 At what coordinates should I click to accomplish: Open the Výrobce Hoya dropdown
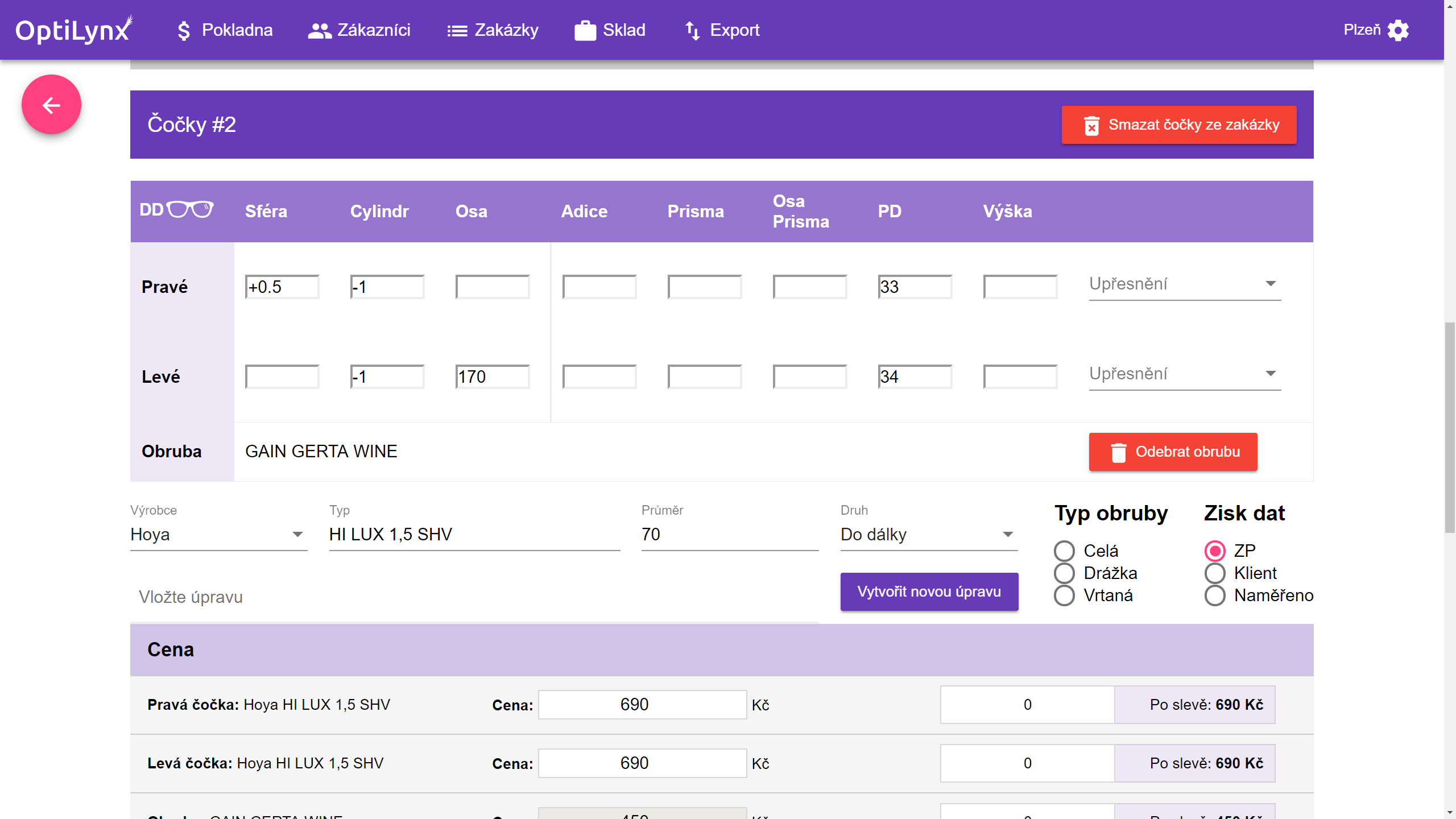(x=218, y=535)
